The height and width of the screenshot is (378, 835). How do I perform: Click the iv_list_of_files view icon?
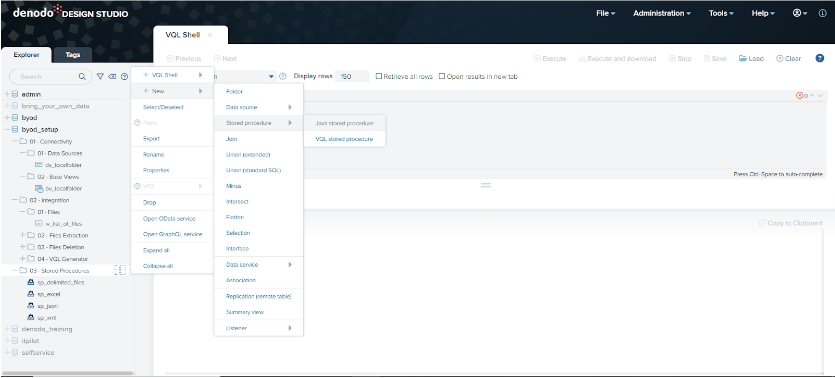(x=39, y=224)
